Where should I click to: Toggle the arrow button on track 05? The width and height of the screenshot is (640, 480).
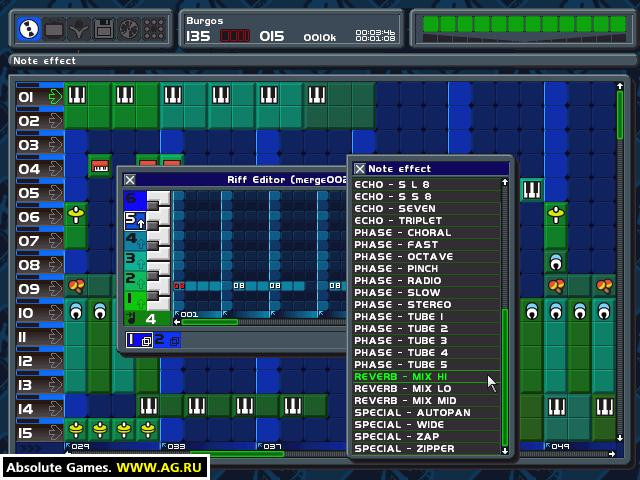[x=55, y=193]
